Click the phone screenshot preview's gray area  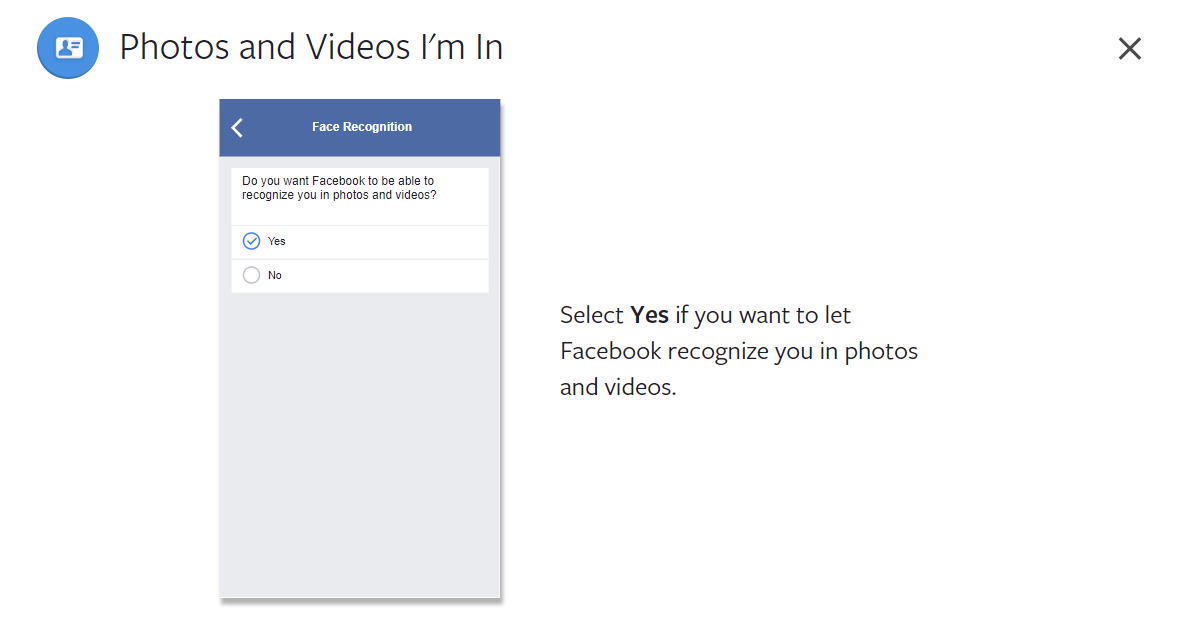click(x=360, y=444)
